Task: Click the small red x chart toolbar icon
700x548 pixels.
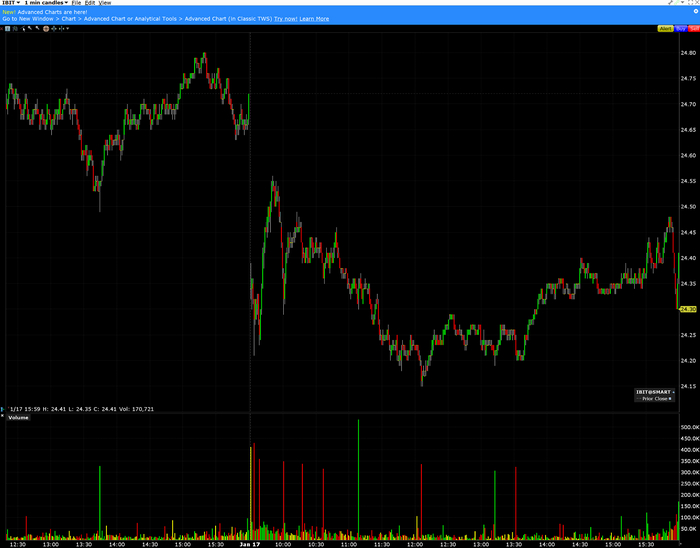Action: pyautogui.click(x=1, y=29)
